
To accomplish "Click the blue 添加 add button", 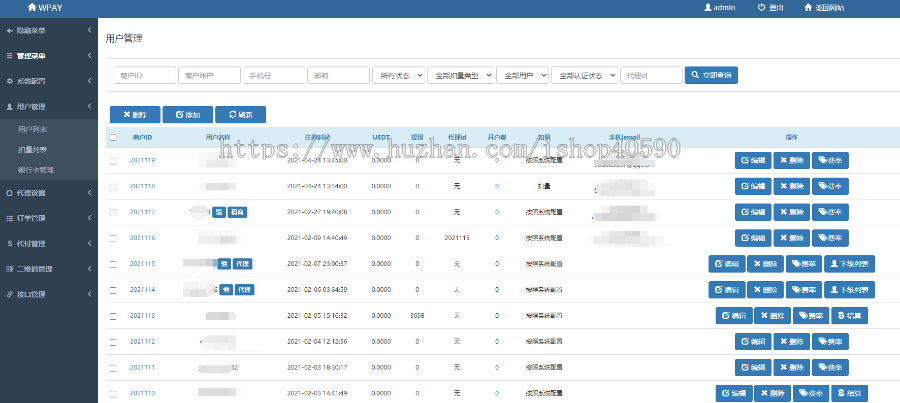I will [187, 115].
